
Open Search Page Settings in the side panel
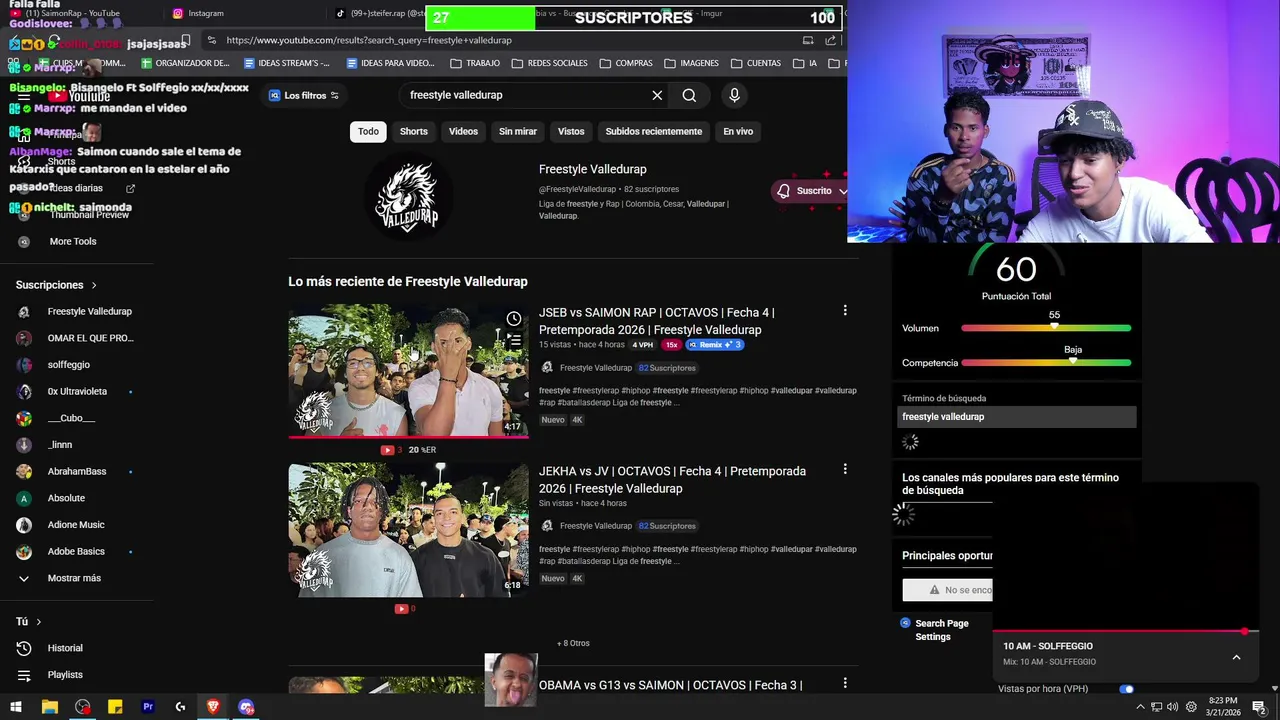(934, 630)
